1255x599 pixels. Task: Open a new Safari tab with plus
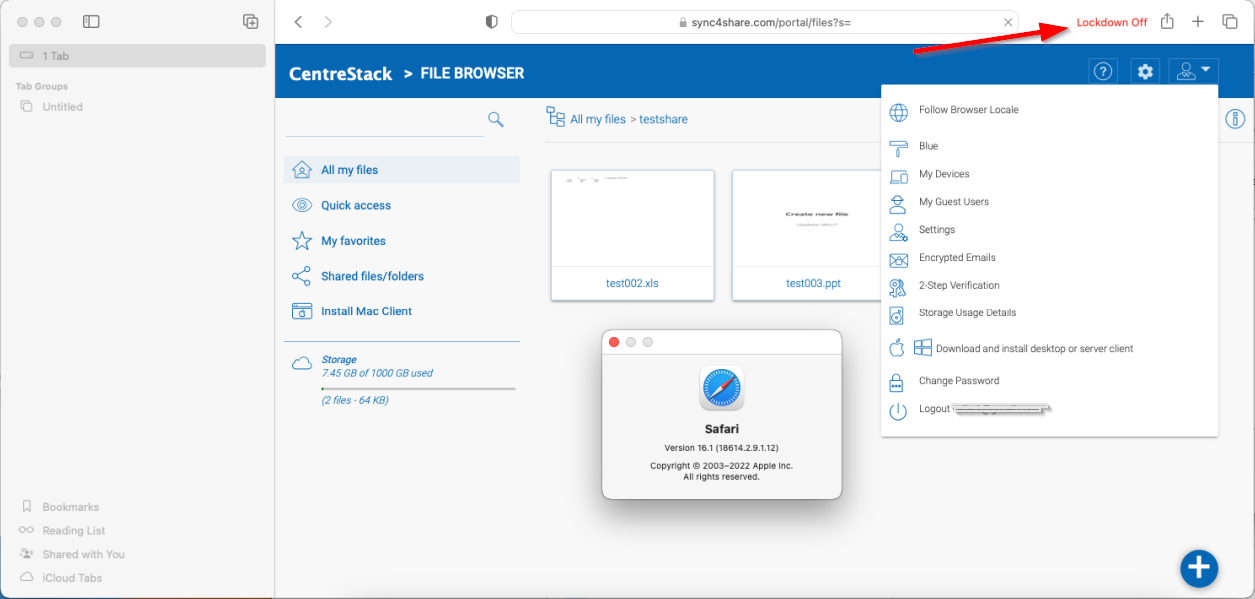[1198, 22]
